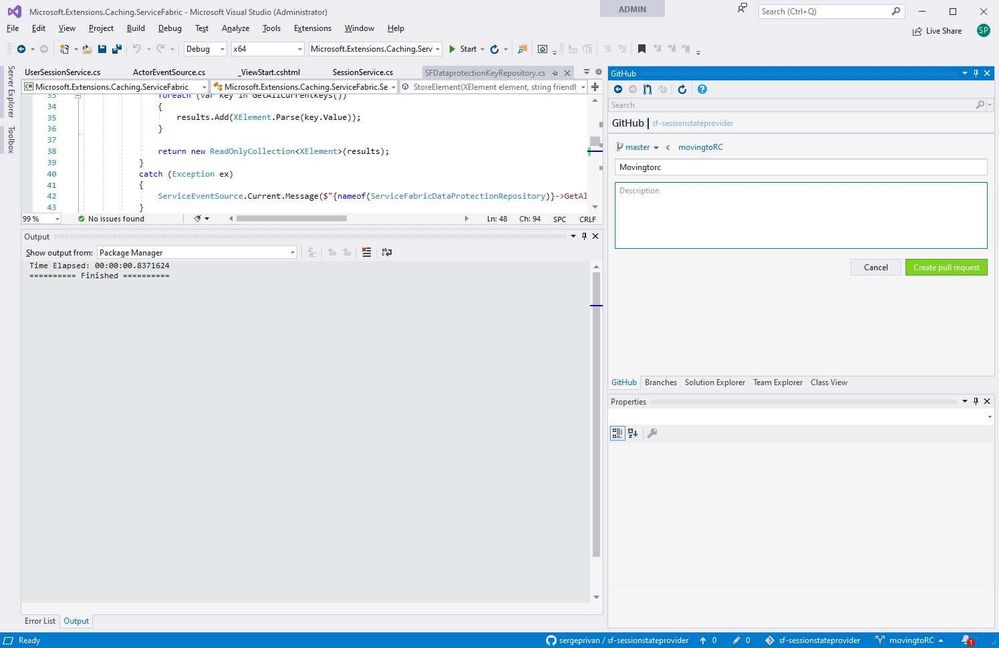Open the GitHub panel window options dropdown
Screen dimensions: 999x648
pos(964,73)
